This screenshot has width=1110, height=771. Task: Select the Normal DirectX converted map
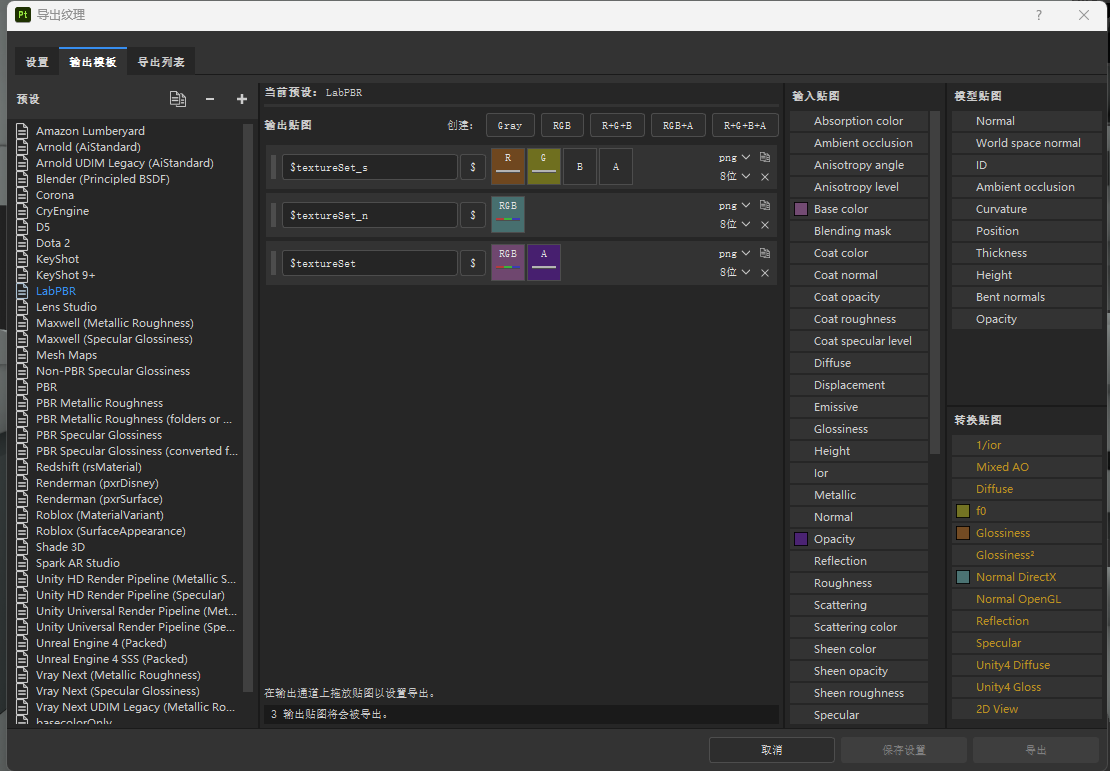tap(1027, 577)
